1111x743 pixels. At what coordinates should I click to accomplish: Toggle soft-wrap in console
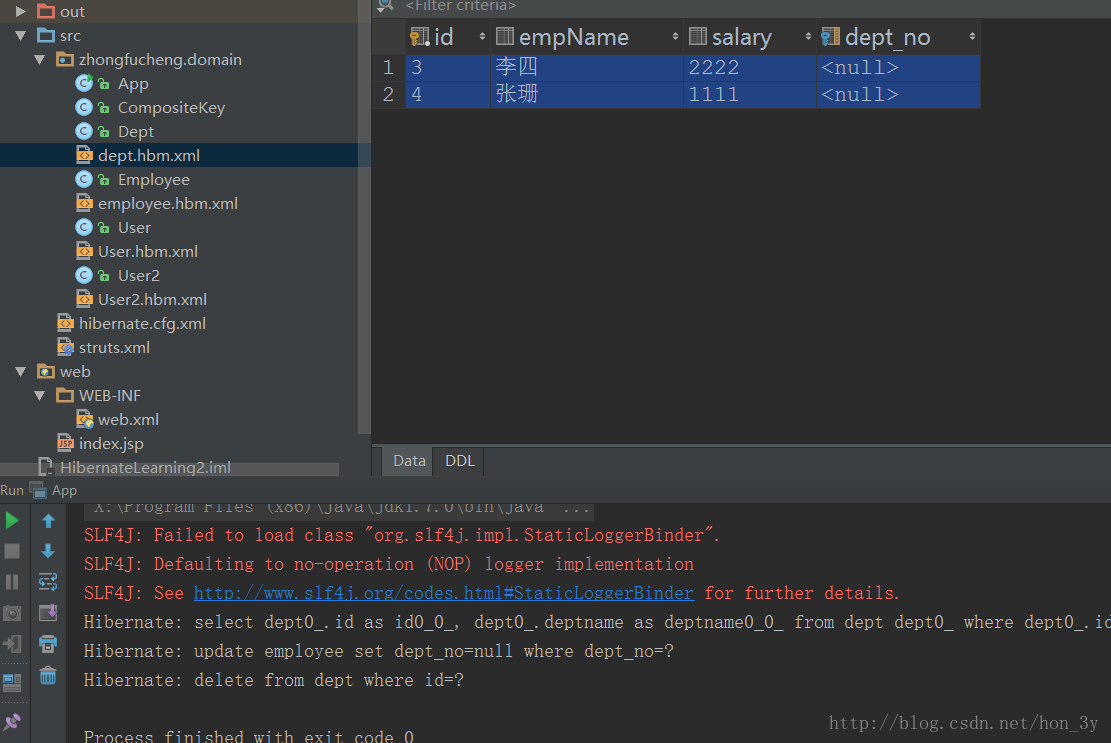48,582
